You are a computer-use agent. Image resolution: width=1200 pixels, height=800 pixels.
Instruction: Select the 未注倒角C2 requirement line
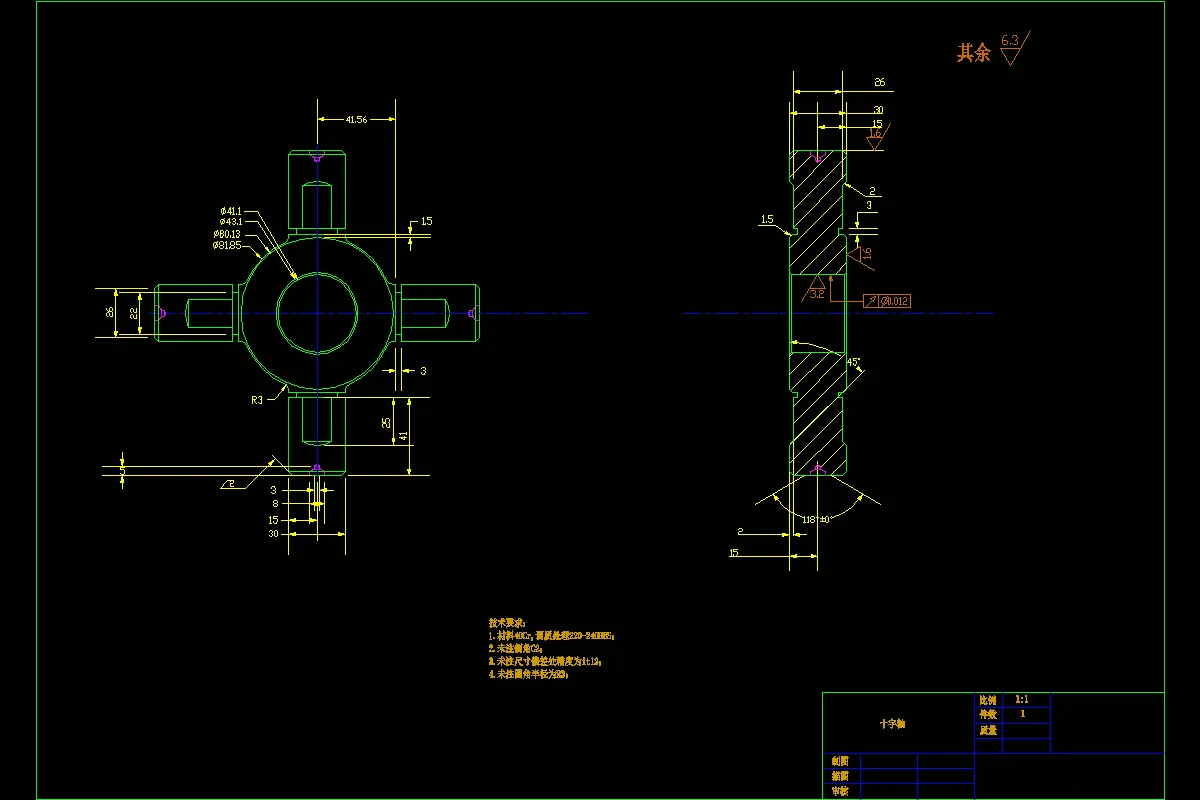pos(514,648)
